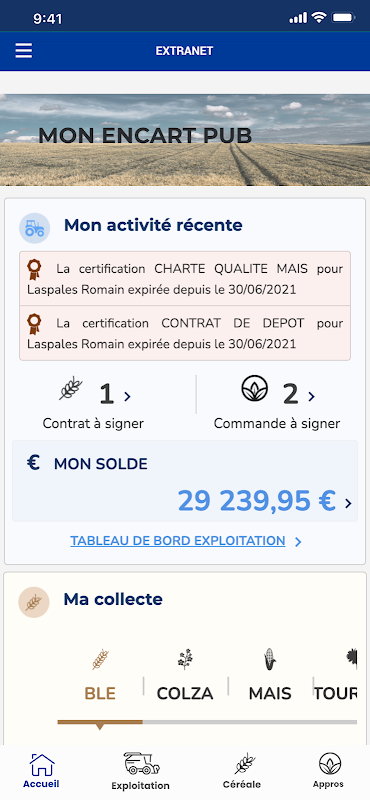Viewport: 370px width, 800px height.
Task: Tap the CONTRAT DE DEPOT certification ribbon icon
Action: [x=34, y=324]
